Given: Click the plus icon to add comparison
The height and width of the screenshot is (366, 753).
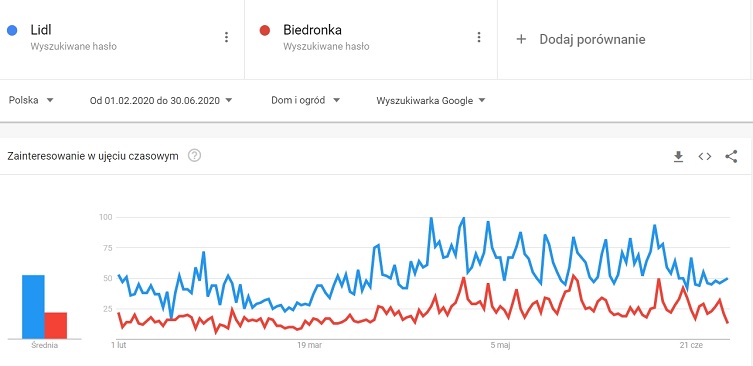Looking at the screenshot, I should 521,39.
